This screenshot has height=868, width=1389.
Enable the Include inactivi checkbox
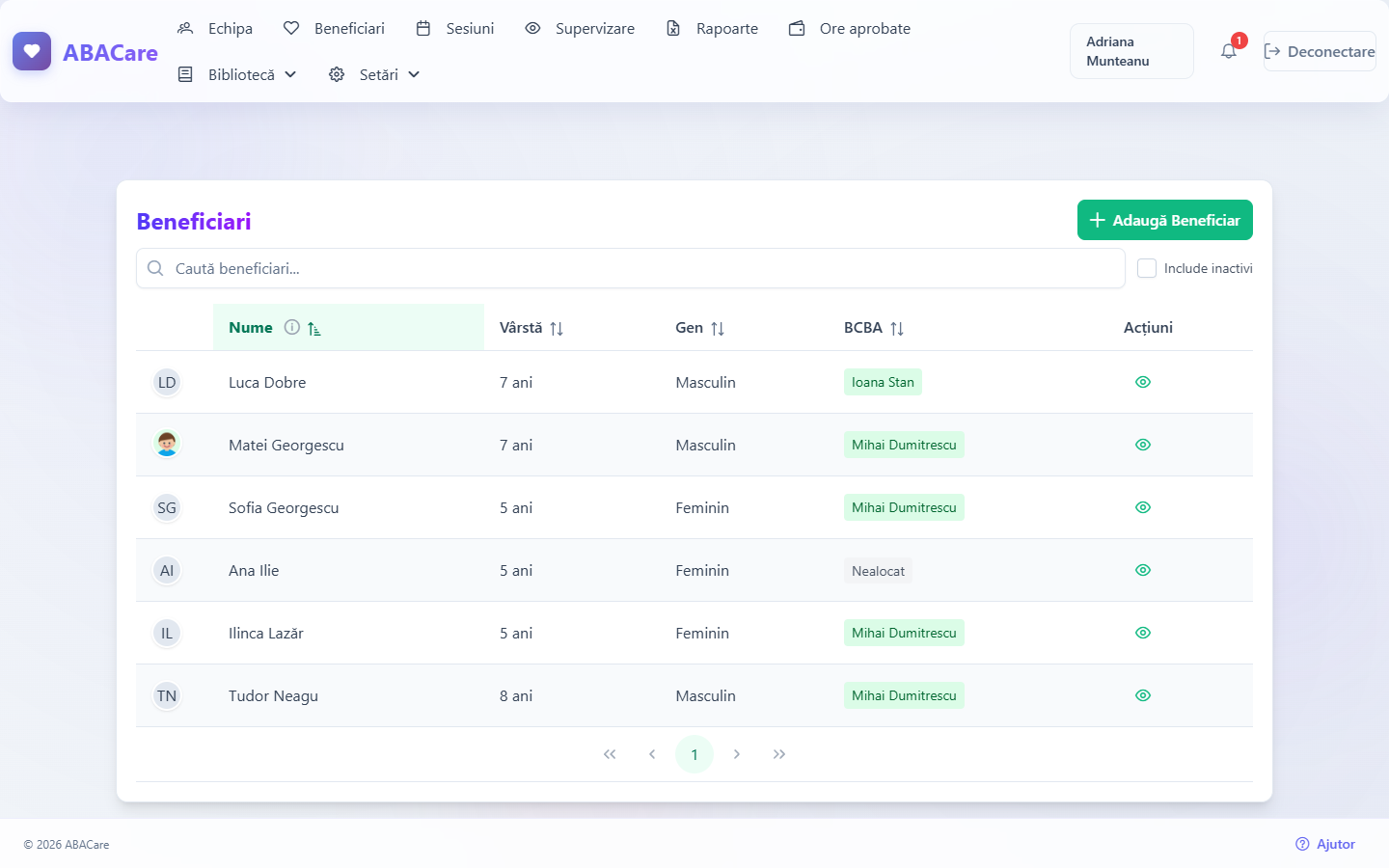[1147, 268]
